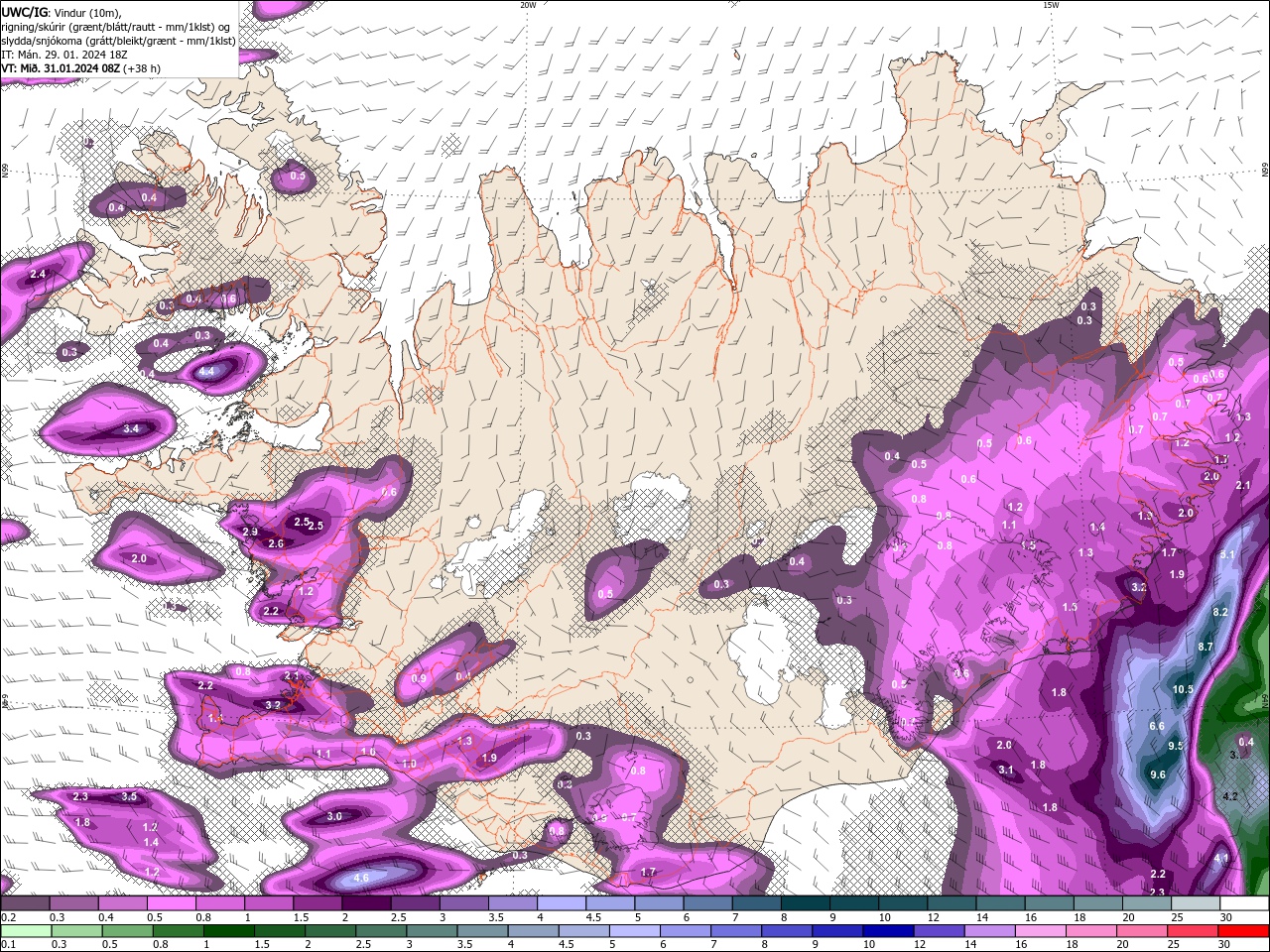Select the 4.2 value in the green area
Viewport: 1270px width, 952px height.
point(1231,796)
